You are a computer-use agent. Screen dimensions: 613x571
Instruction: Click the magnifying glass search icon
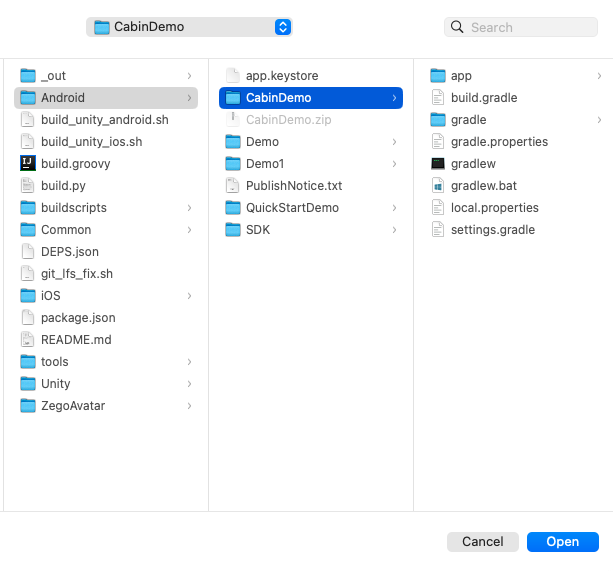click(458, 27)
